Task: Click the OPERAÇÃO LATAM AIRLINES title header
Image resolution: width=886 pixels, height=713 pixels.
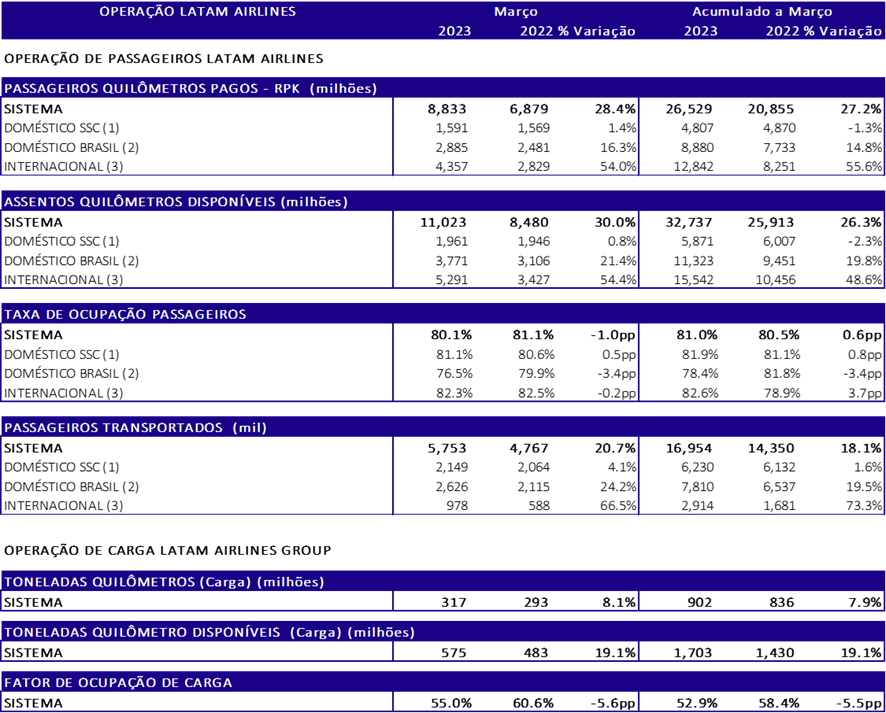Action: click(198, 12)
